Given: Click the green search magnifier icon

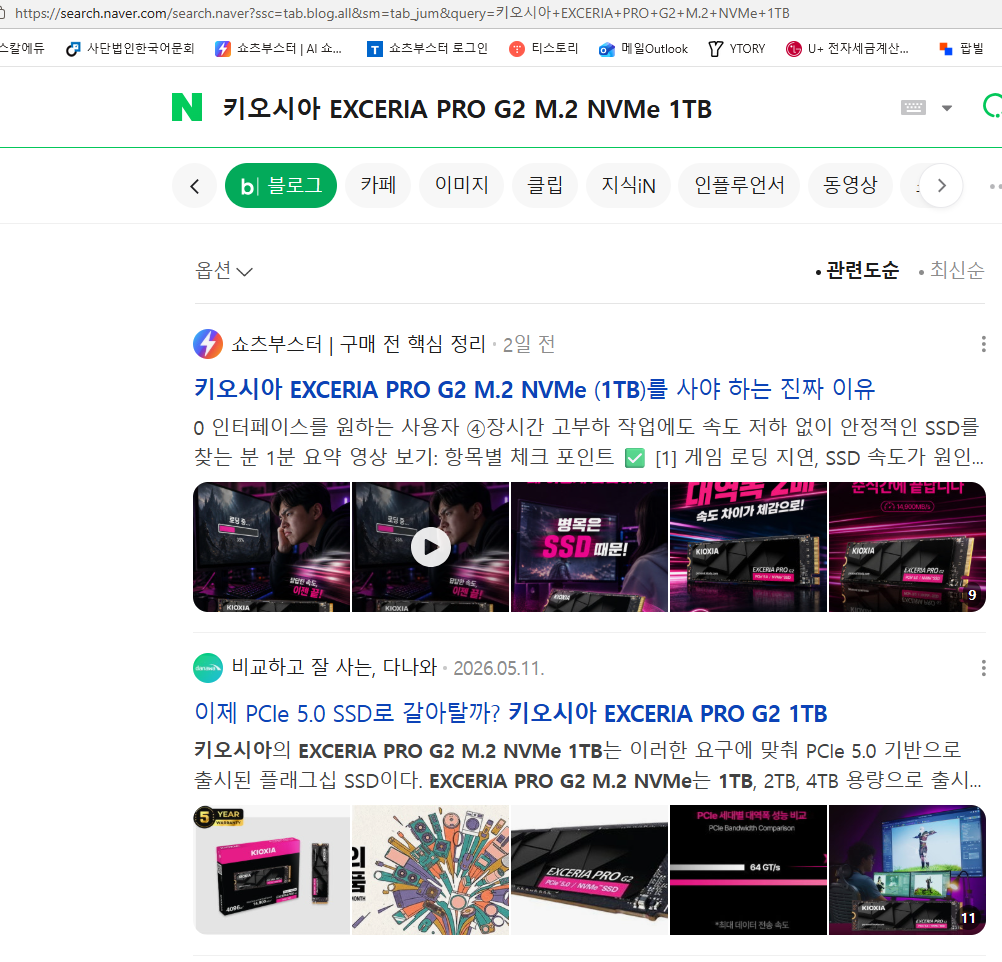Looking at the screenshot, I should [x=992, y=106].
